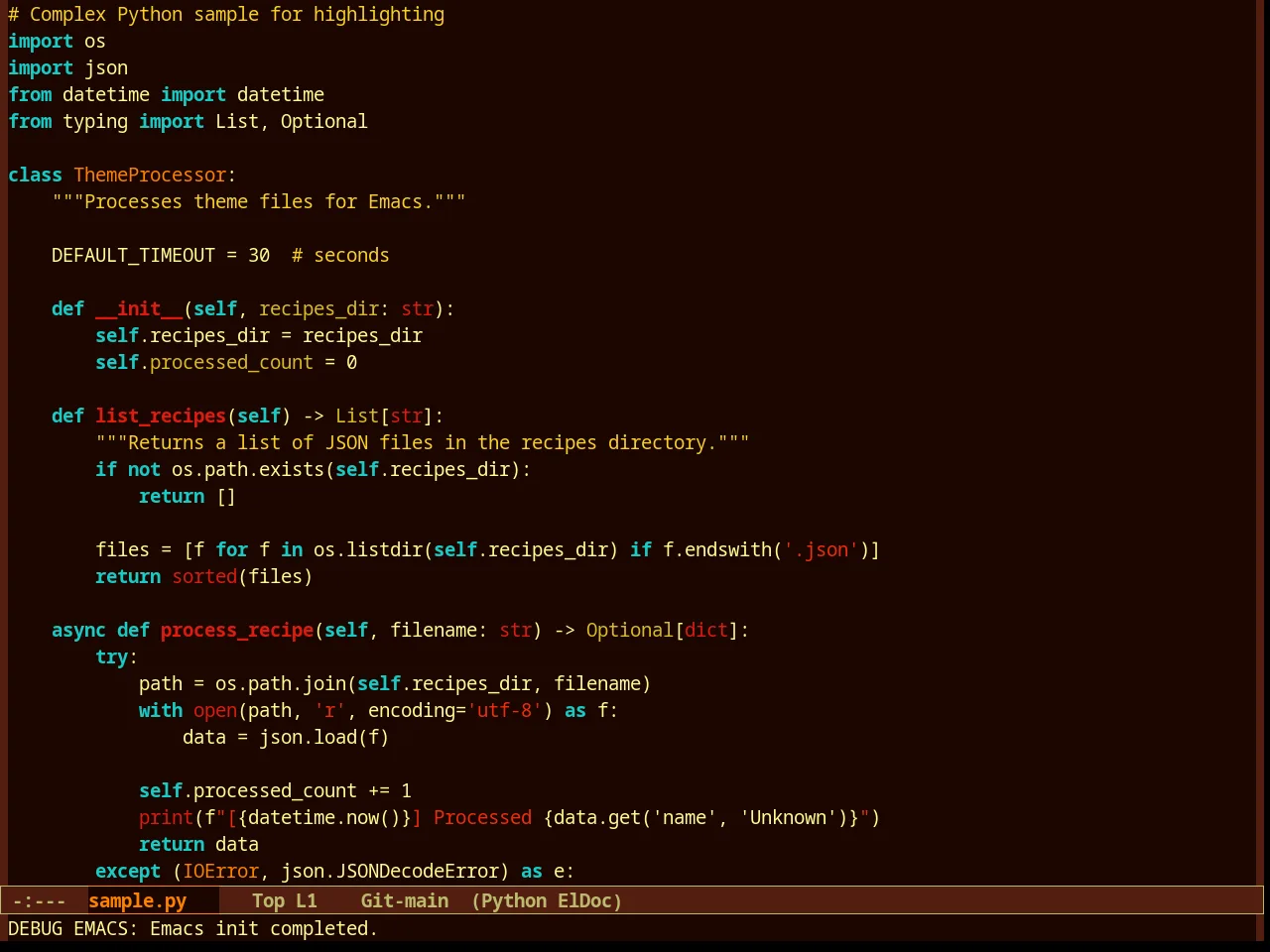Click the echo area message 'Emacs init completed.'
The width and height of the screenshot is (1270, 952).
264,928
